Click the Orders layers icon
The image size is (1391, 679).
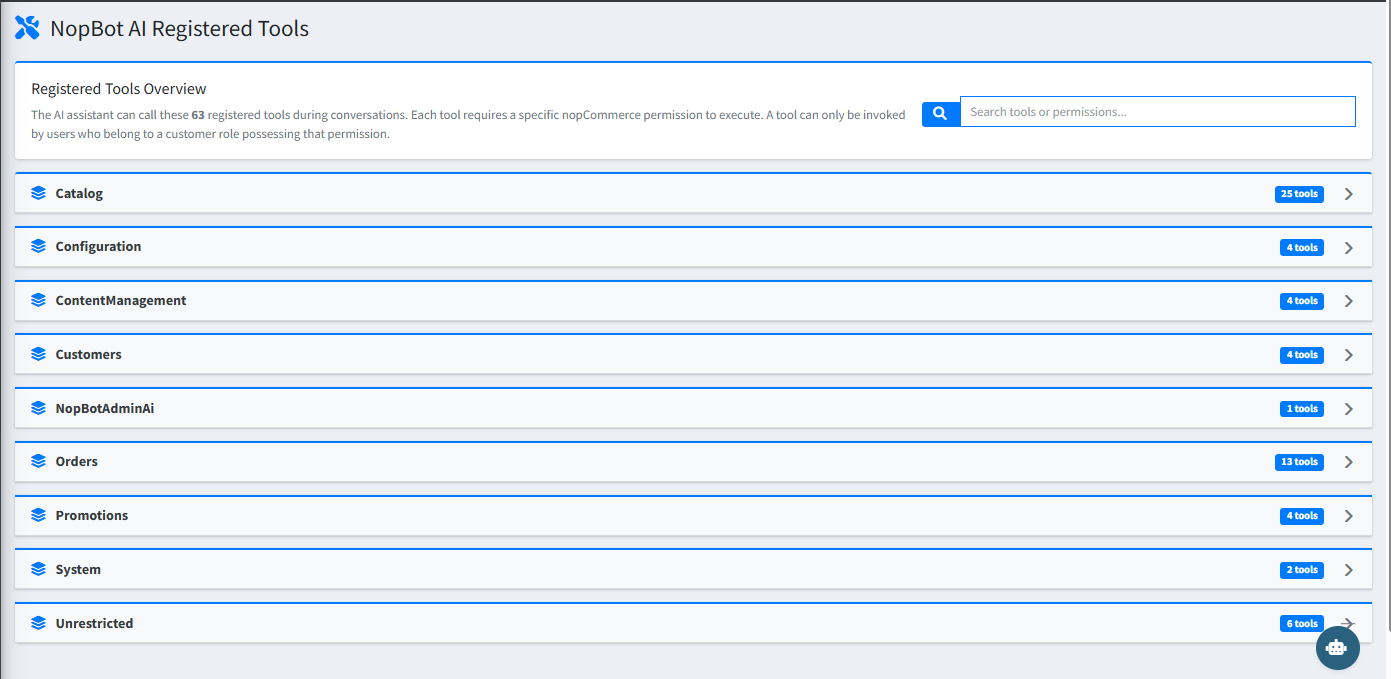coord(38,461)
